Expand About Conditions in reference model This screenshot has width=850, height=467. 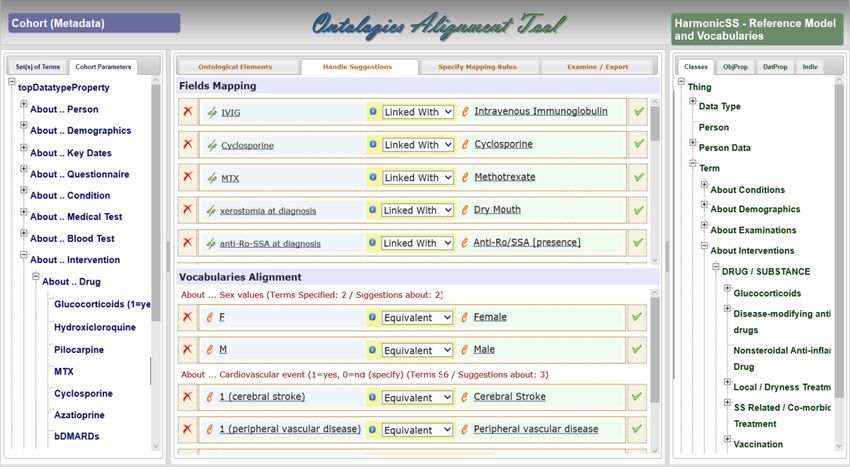click(x=704, y=184)
